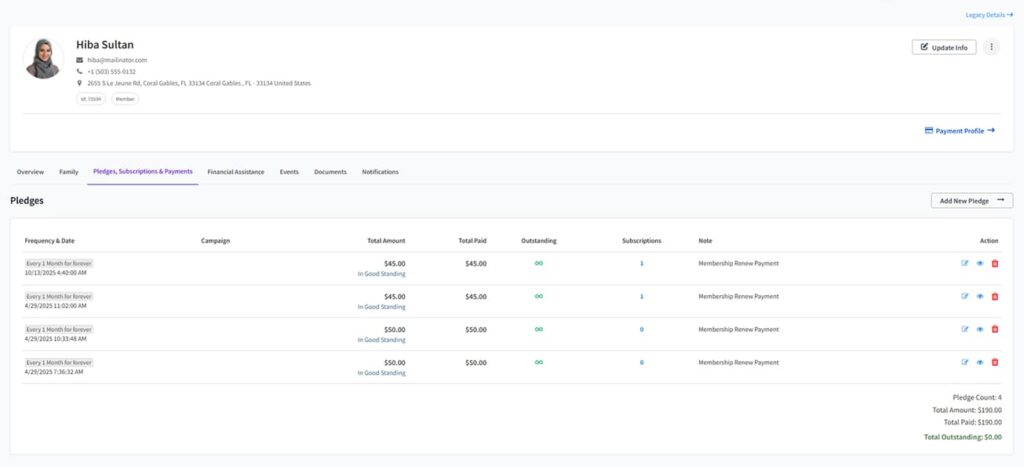Open subscriptions count 1 for 4/29/2025 11:02:00 AM pledge
The image size is (1024, 467).
(641, 296)
